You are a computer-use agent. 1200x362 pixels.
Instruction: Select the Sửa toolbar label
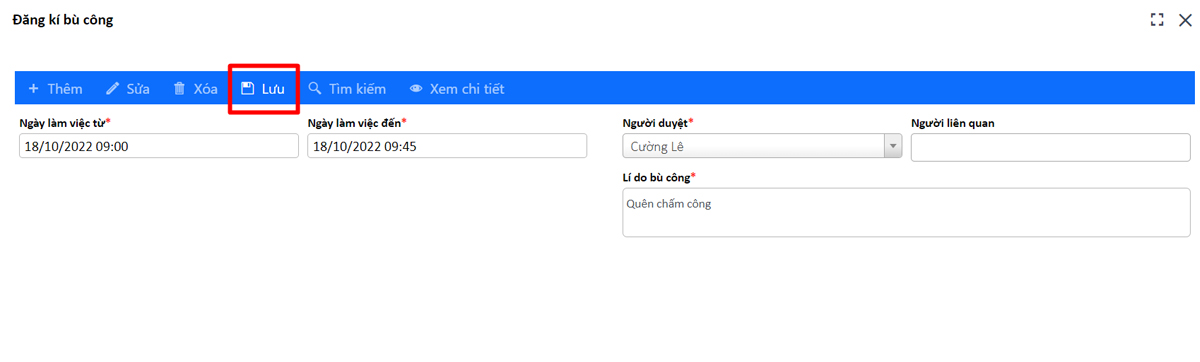pyautogui.click(x=138, y=89)
